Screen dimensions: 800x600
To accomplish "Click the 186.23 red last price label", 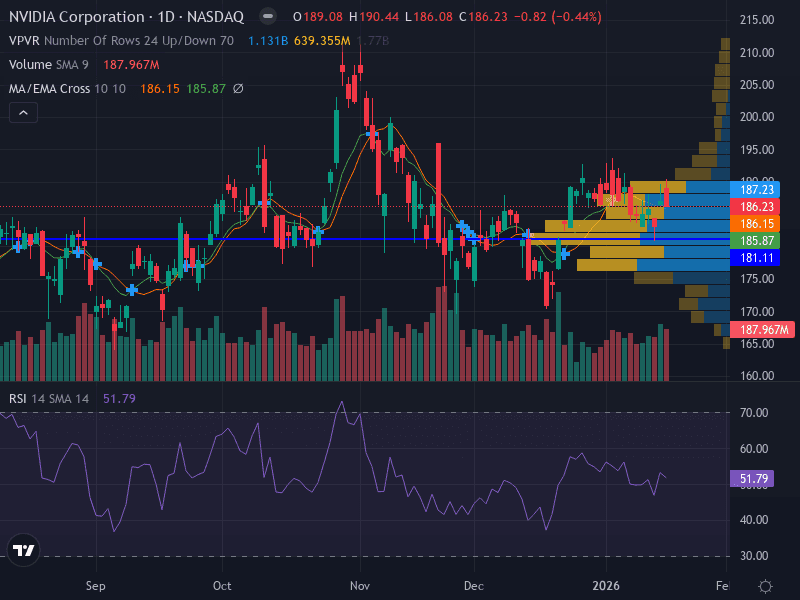I will pos(756,207).
